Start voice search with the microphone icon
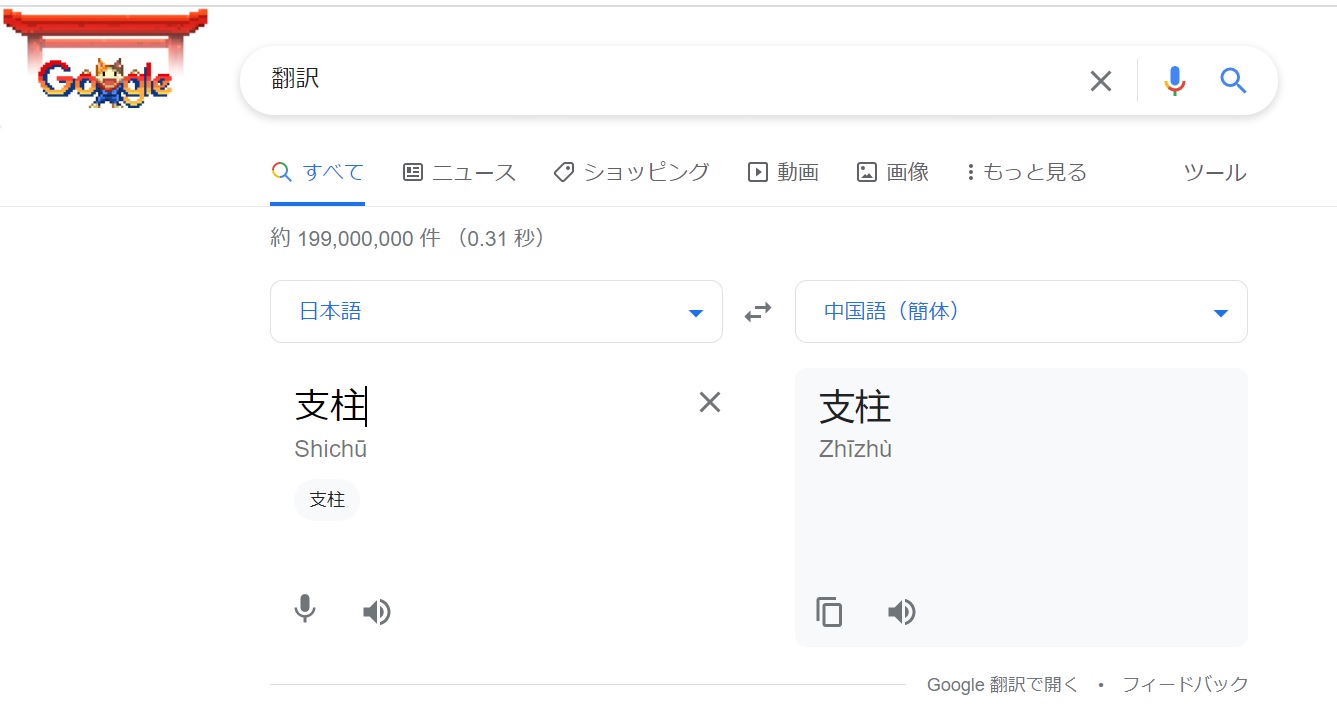 pos(1175,81)
